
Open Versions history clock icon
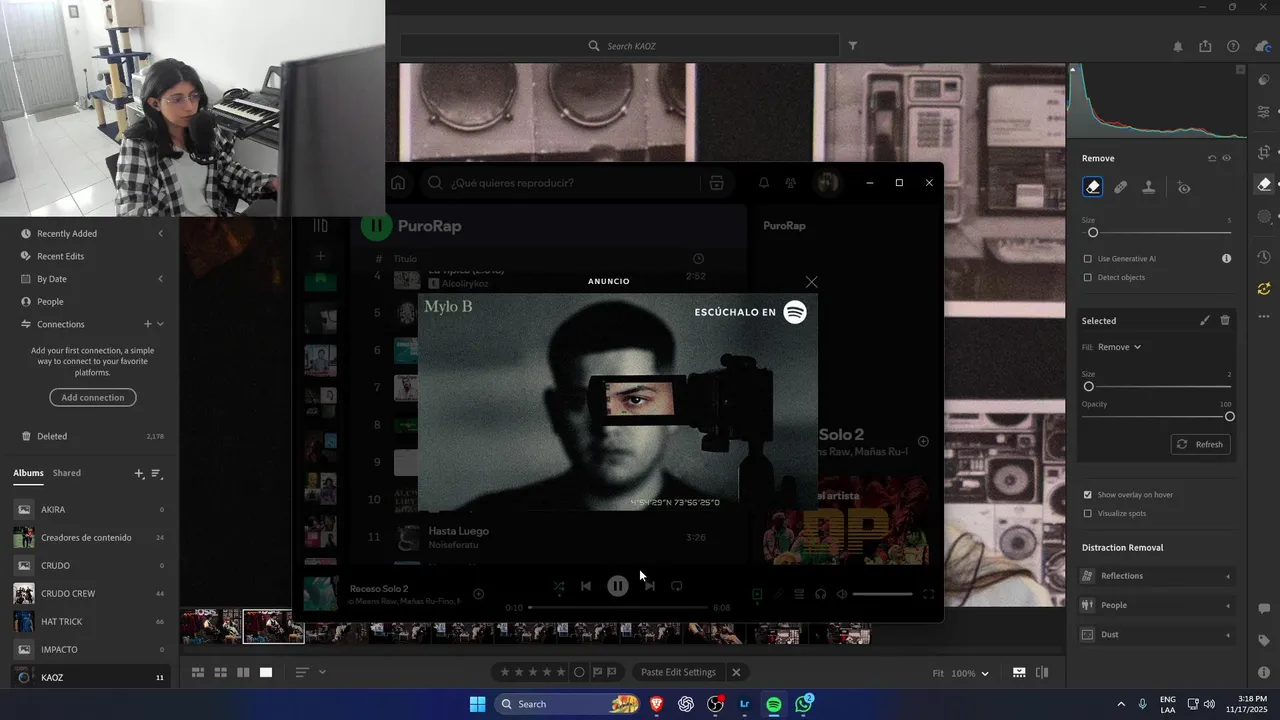[x=1264, y=257]
